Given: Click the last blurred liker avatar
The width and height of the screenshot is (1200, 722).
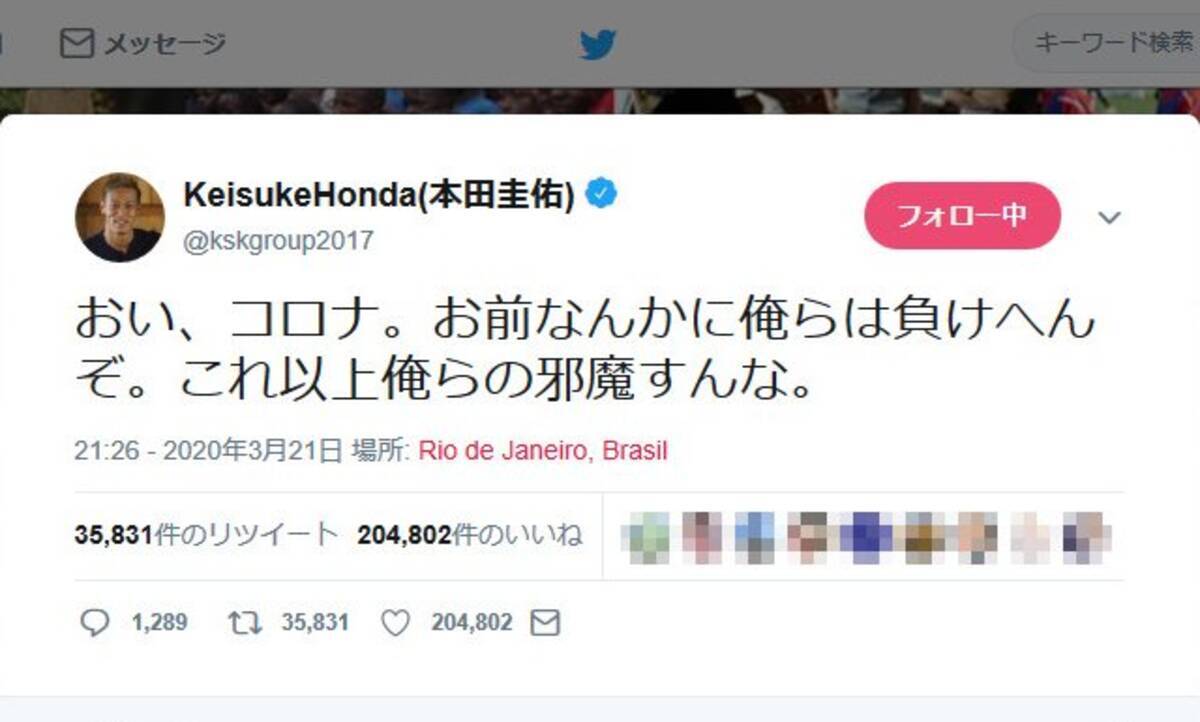Looking at the screenshot, I should click(1081, 537).
